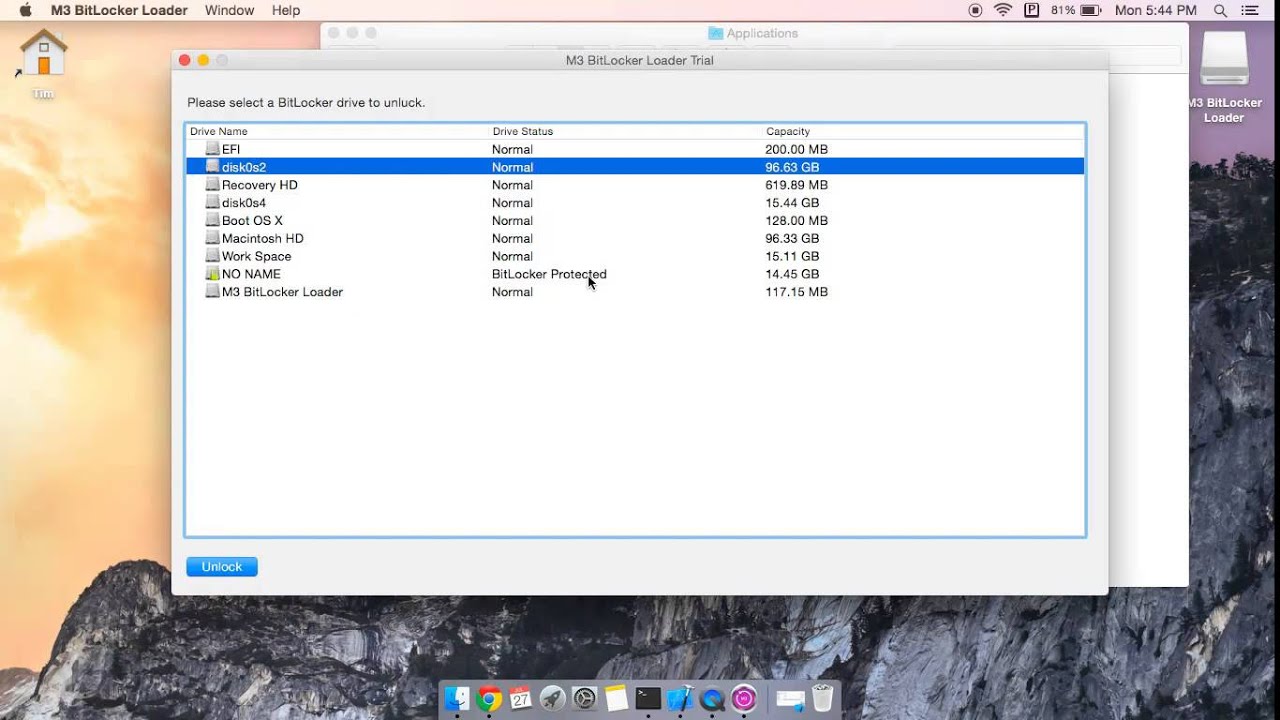The width and height of the screenshot is (1280, 720).
Task: Sort by the Capacity column header
Action: pos(788,131)
